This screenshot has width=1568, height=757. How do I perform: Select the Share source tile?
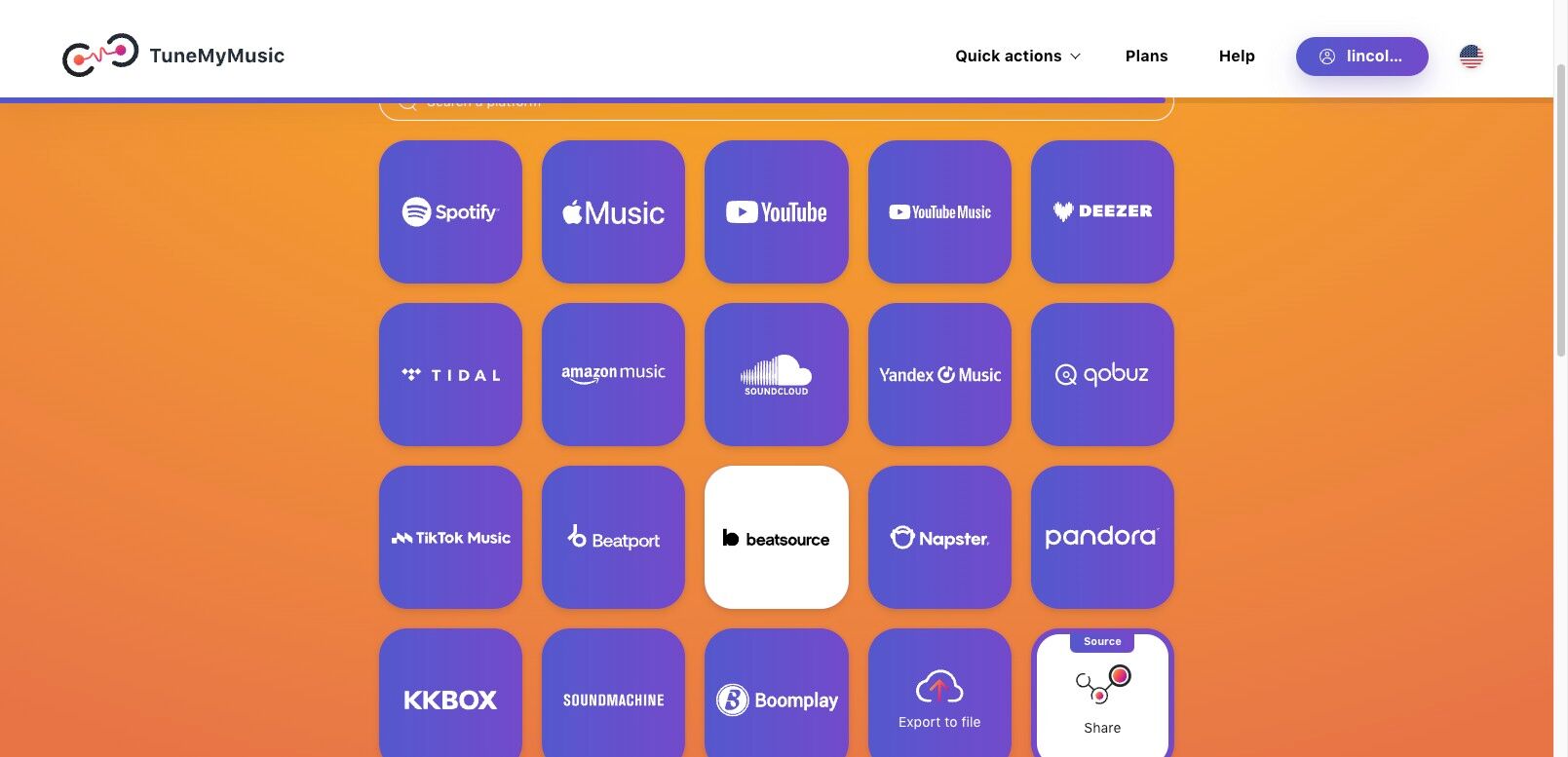click(1102, 693)
